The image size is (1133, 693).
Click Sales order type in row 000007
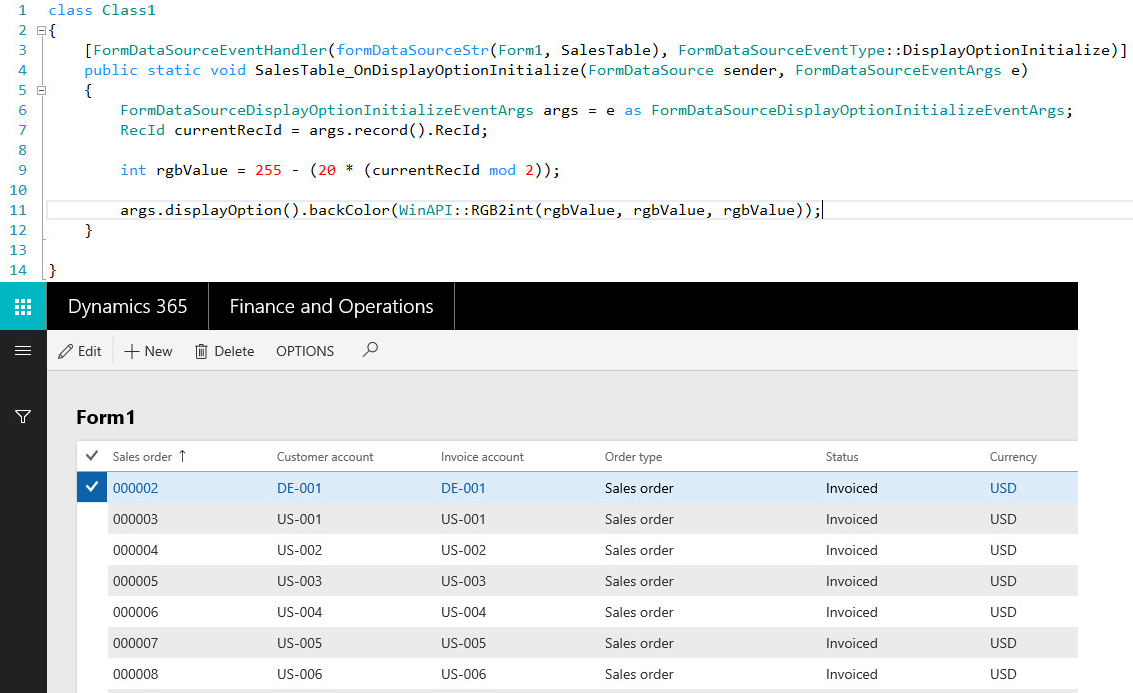[639, 643]
